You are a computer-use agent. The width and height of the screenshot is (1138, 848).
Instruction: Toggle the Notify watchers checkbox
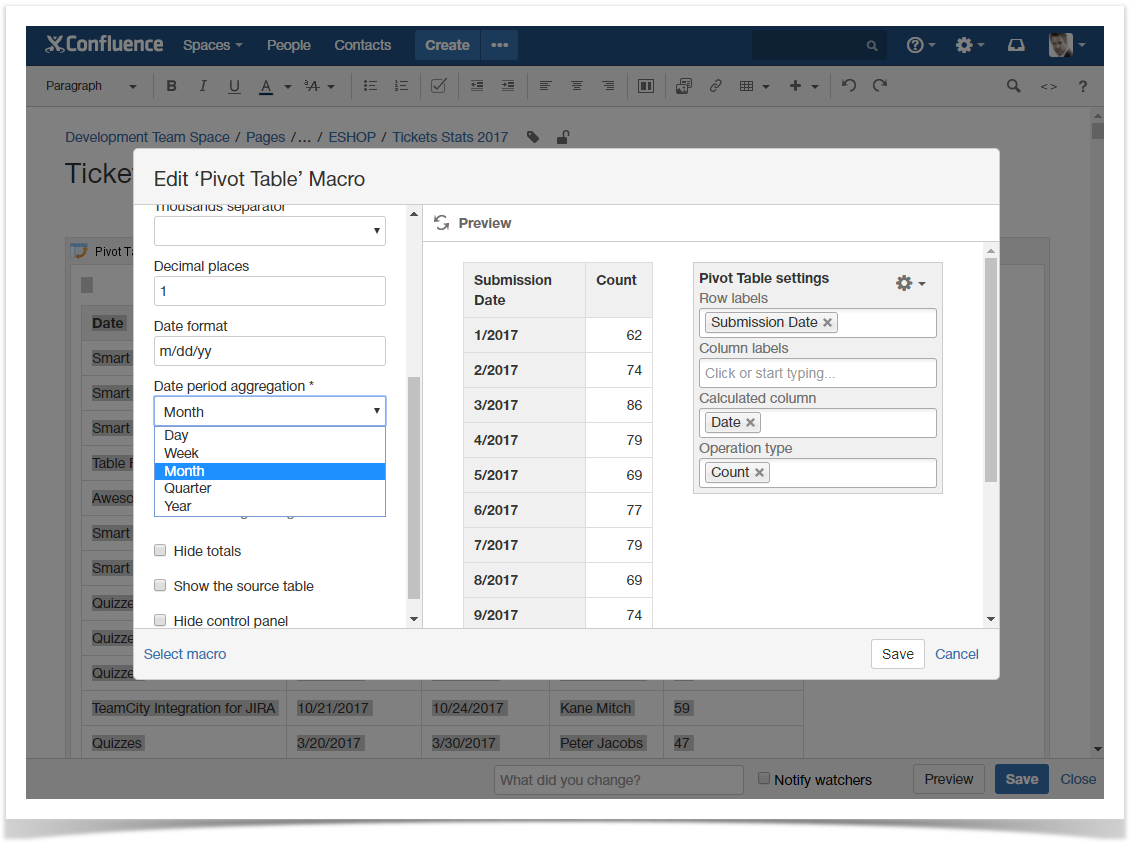(x=763, y=778)
